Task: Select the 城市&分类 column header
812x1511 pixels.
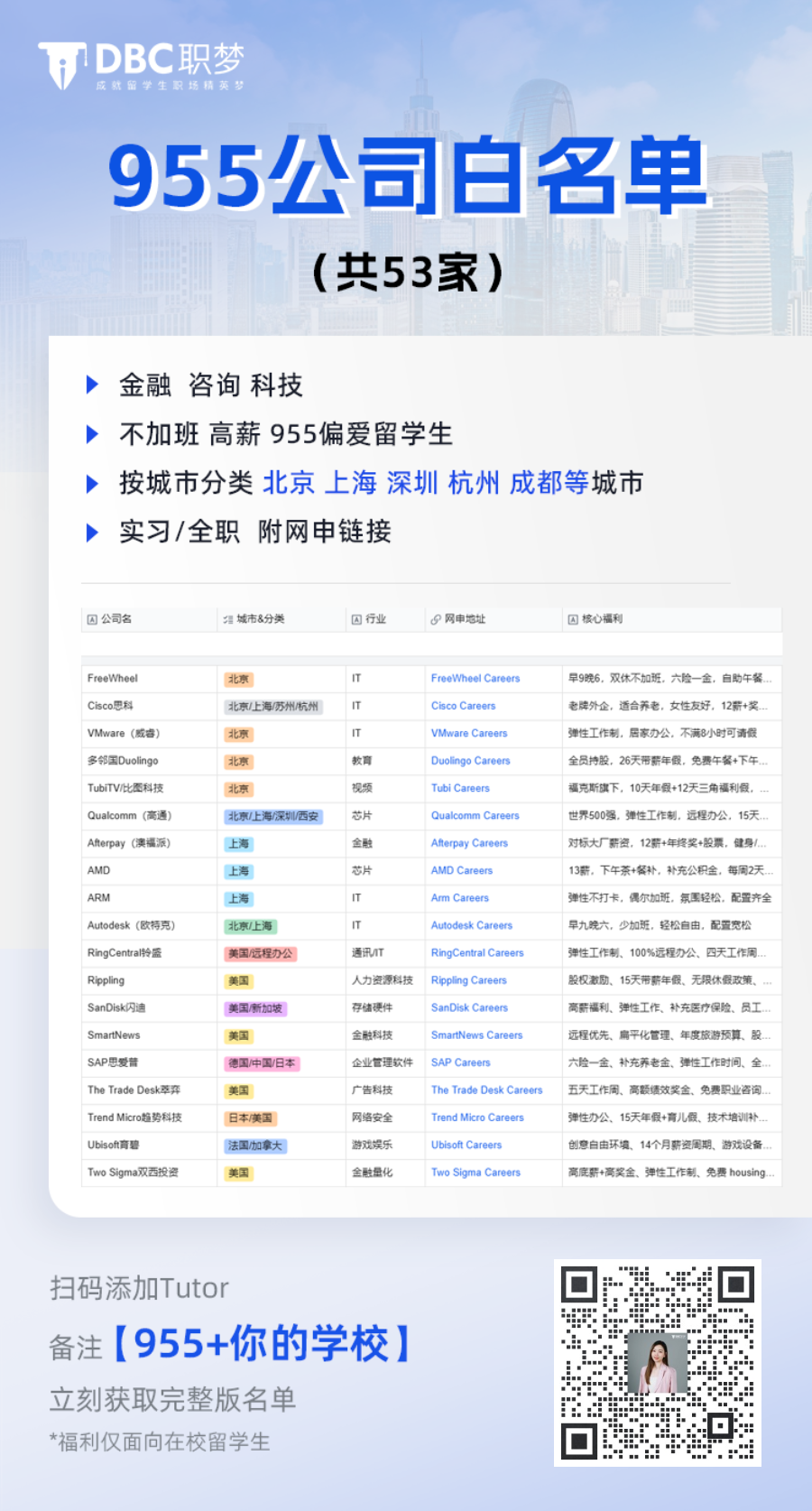Action: (281, 619)
